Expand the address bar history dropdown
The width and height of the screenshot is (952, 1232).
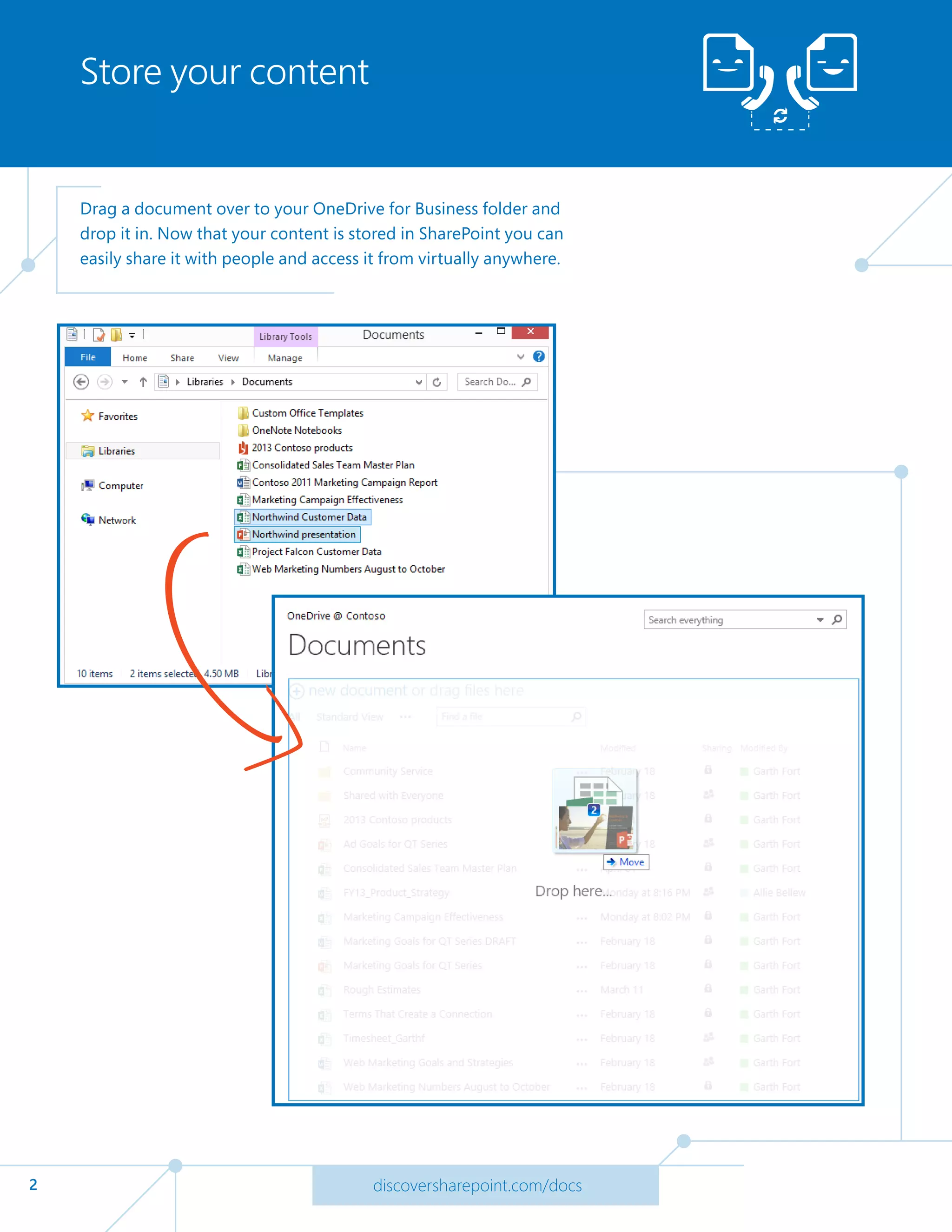tap(418, 382)
